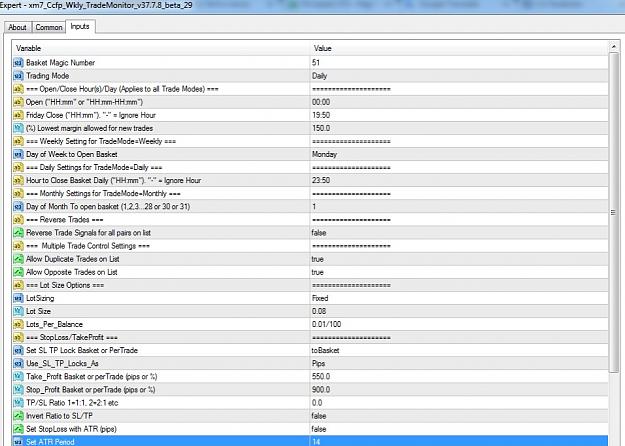Select the Multiple Trade Control Settings row

310,246
